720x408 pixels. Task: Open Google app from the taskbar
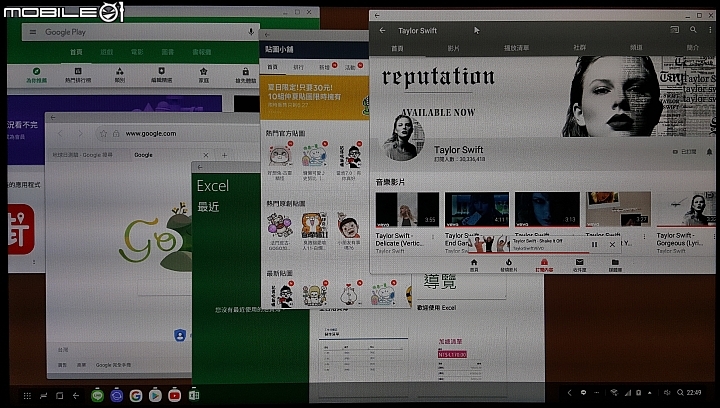click(136, 395)
